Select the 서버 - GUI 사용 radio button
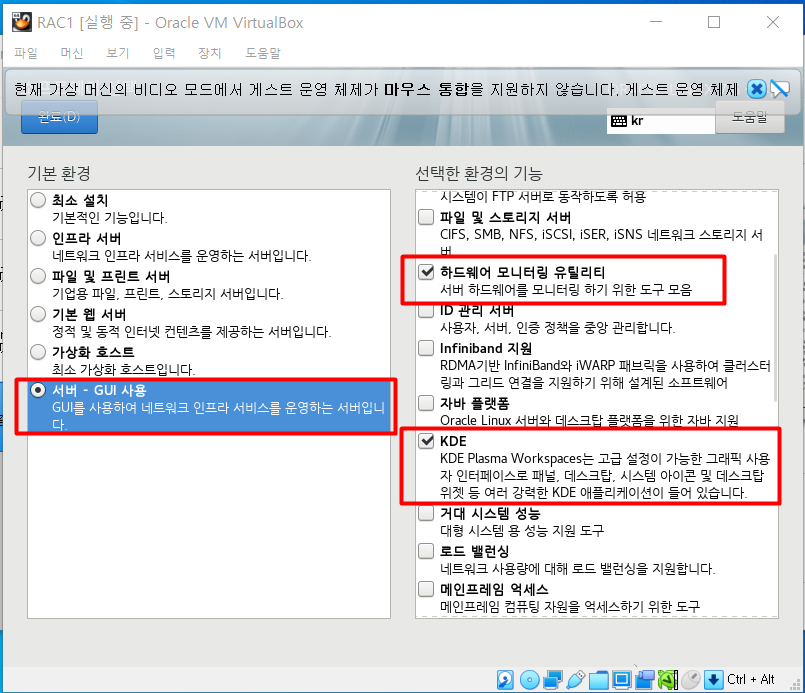This screenshot has height=693, width=805. coord(38,390)
